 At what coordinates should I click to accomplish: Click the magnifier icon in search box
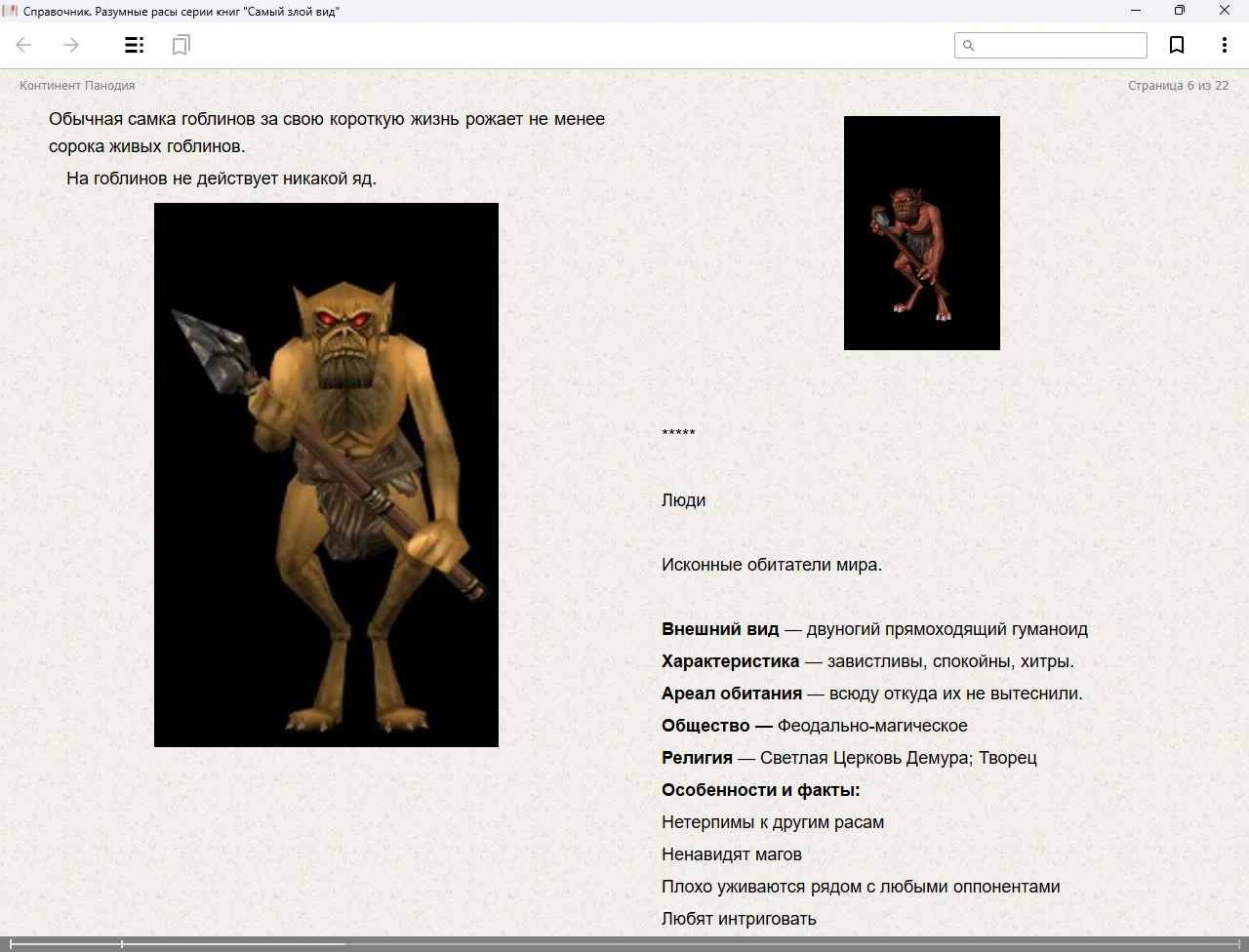(968, 46)
